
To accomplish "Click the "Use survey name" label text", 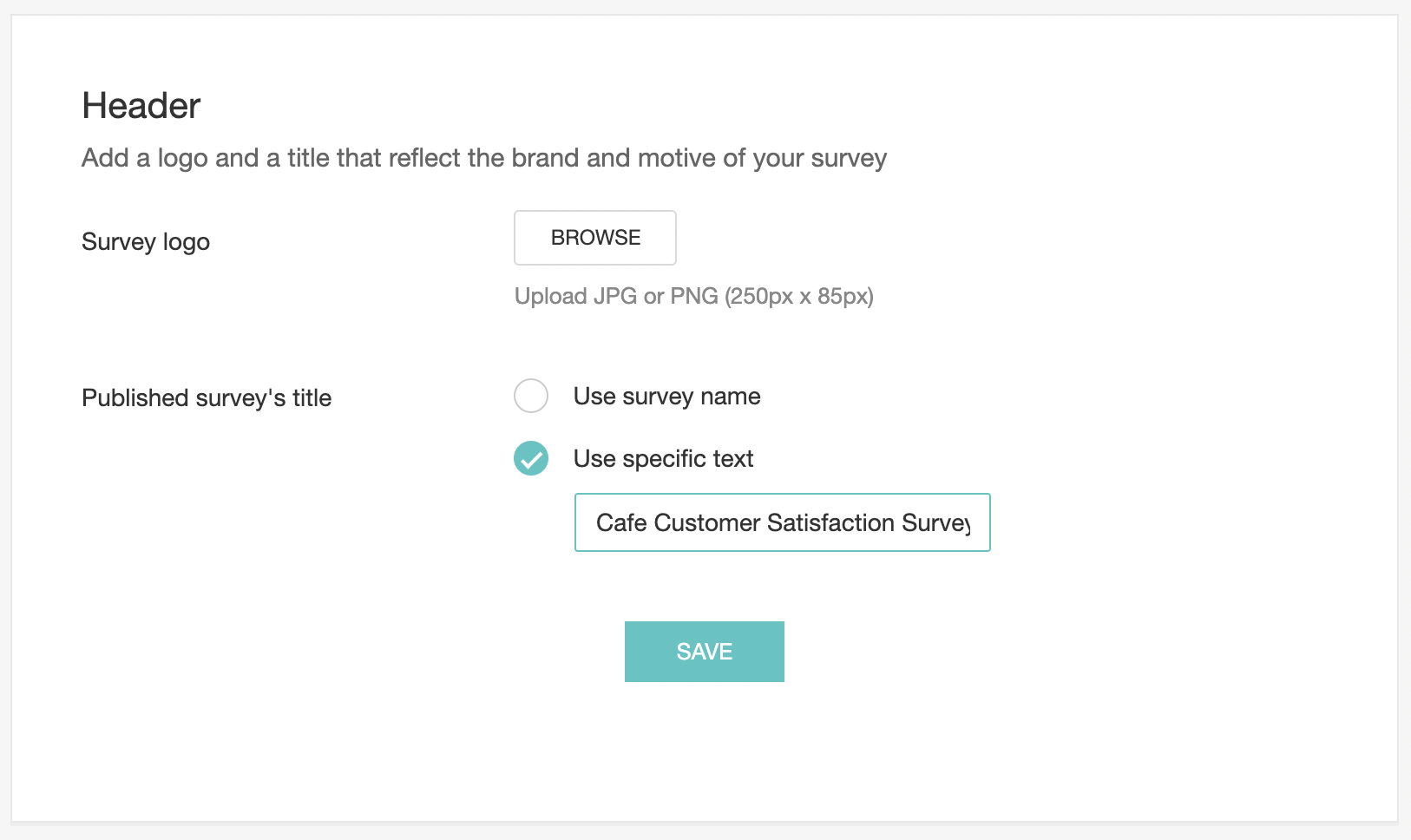I will click(666, 397).
